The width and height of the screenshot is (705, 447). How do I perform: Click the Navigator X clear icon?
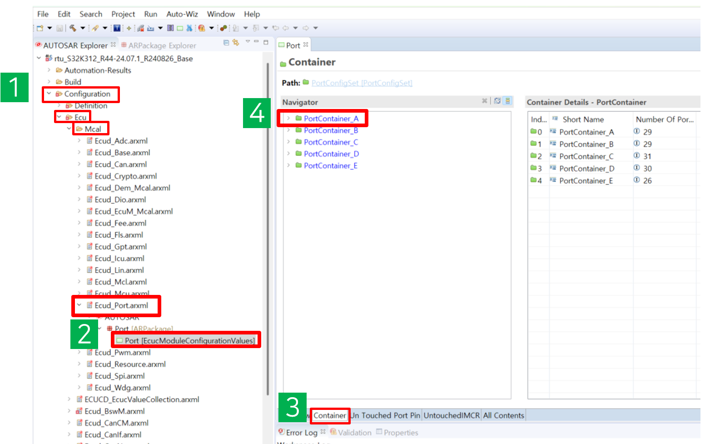coord(485,101)
